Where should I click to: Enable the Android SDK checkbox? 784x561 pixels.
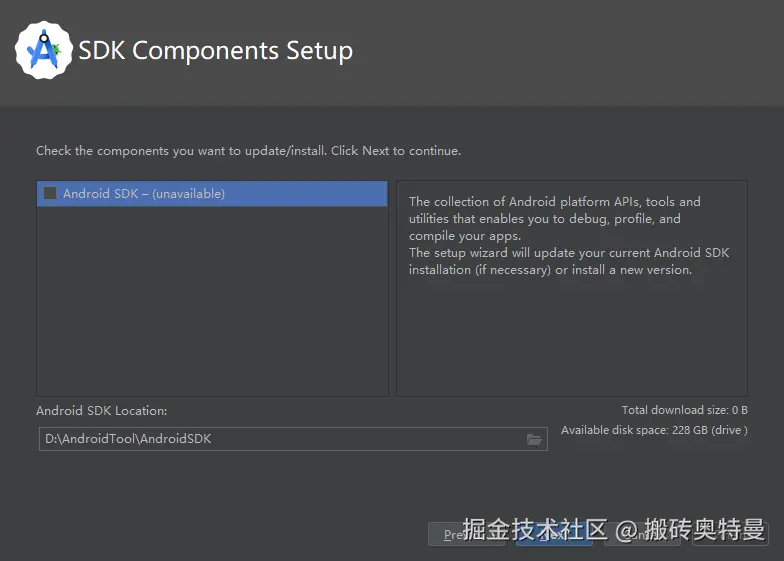point(50,194)
